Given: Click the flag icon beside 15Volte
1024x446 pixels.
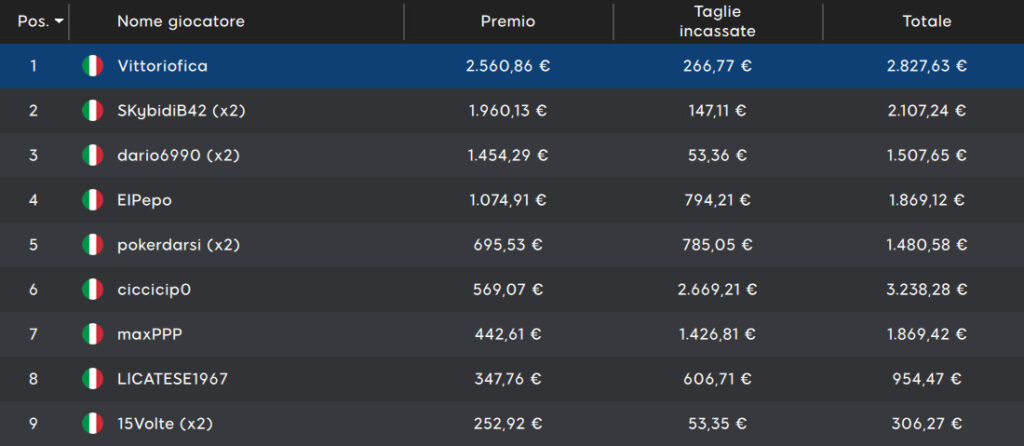Looking at the screenshot, I should pyautogui.click(x=93, y=424).
